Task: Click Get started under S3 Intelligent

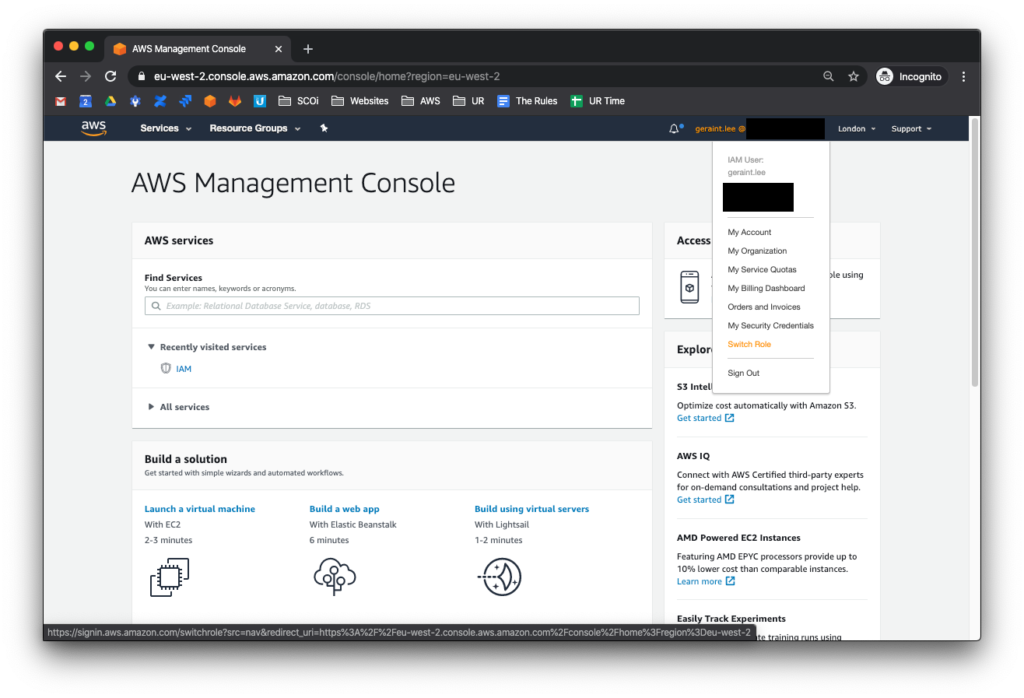Action: 705,418
